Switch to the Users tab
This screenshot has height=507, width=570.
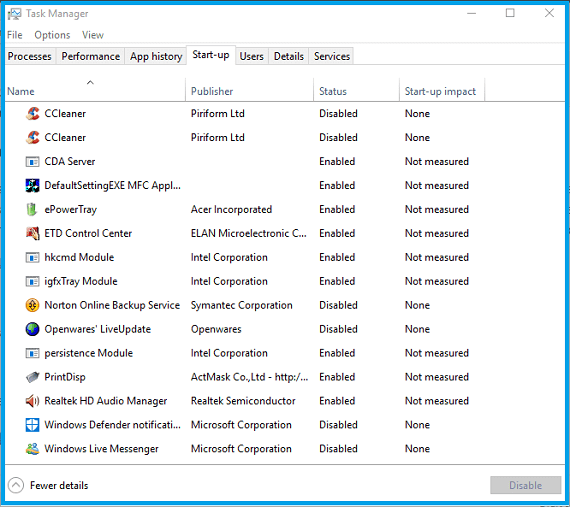point(252,56)
